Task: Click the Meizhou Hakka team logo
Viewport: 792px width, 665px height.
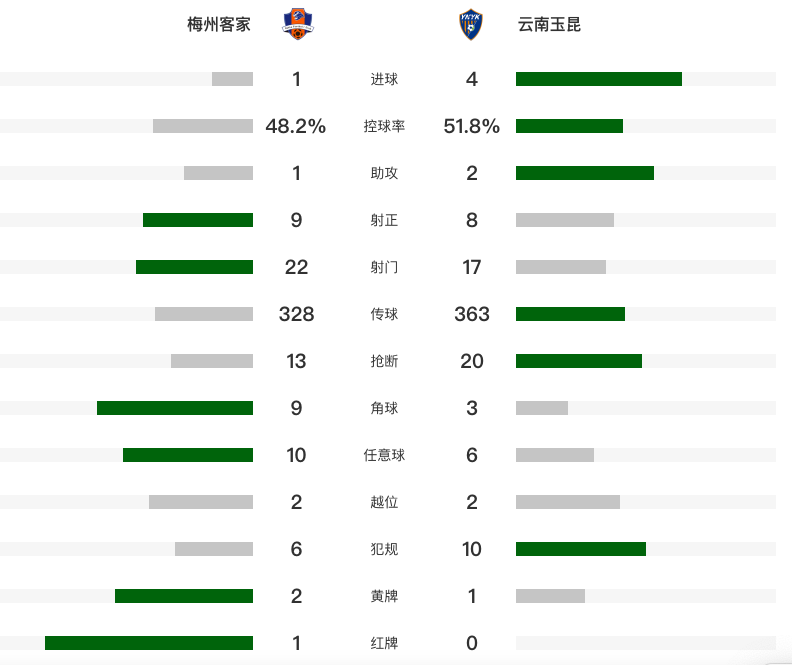Action: 295,24
